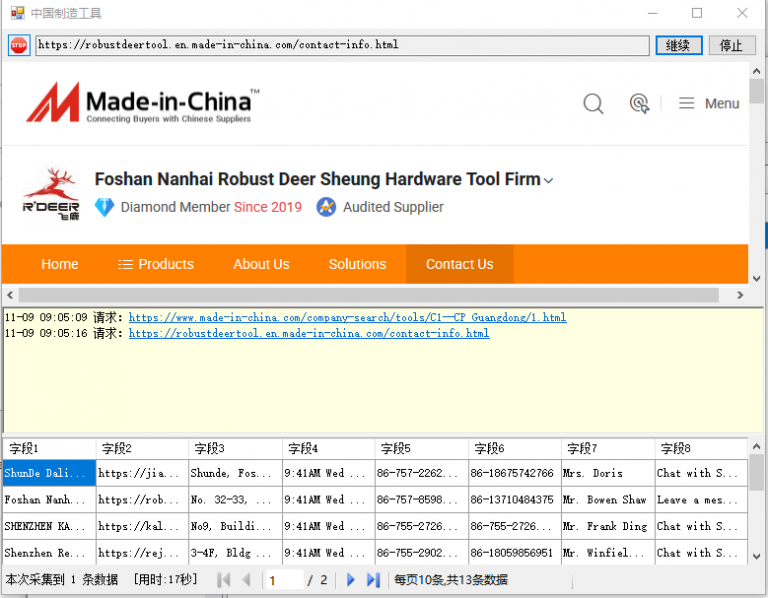Select the 'https://rob...' cell
The width and height of the screenshot is (768, 598).
[142, 500]
